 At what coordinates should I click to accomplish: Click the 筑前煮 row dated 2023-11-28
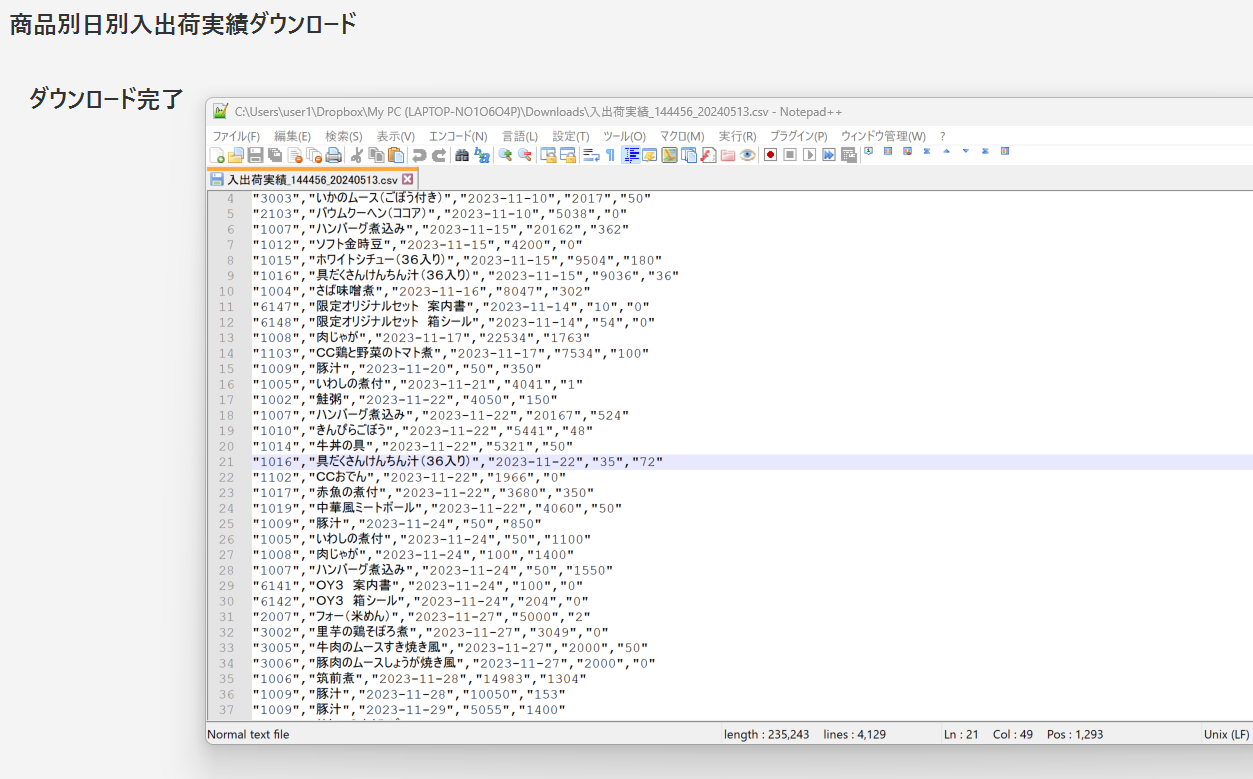pyautogui.click(x=419, y=679)
